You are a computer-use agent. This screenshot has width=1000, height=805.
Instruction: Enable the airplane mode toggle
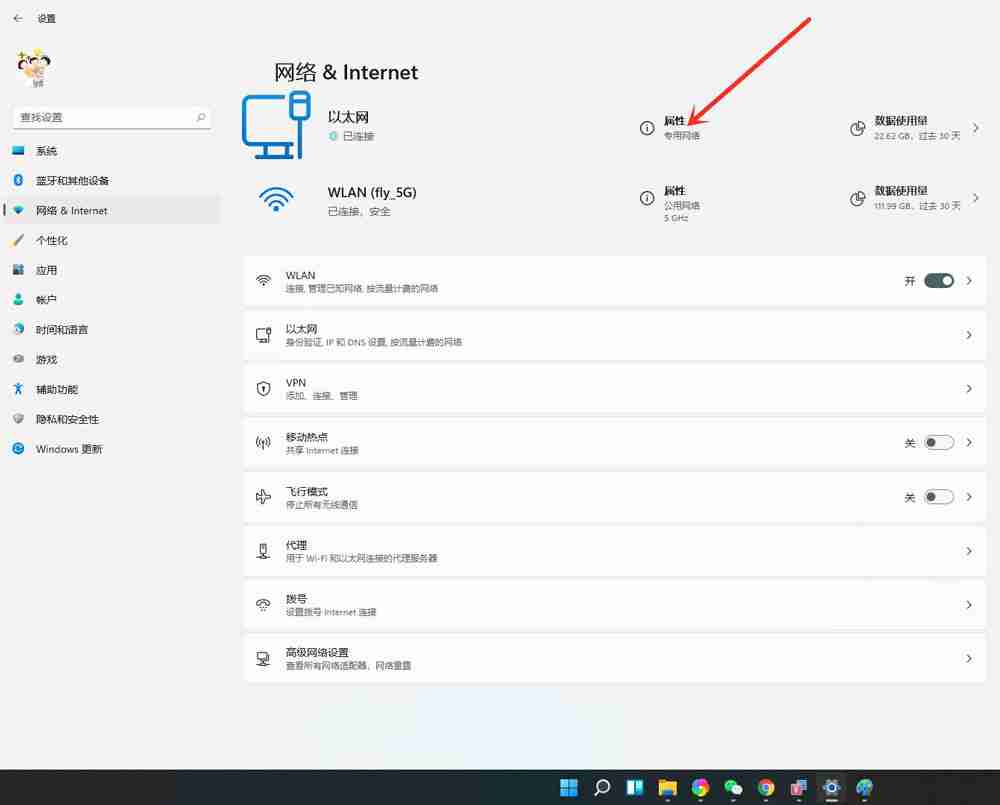click(x=938, y=496)
